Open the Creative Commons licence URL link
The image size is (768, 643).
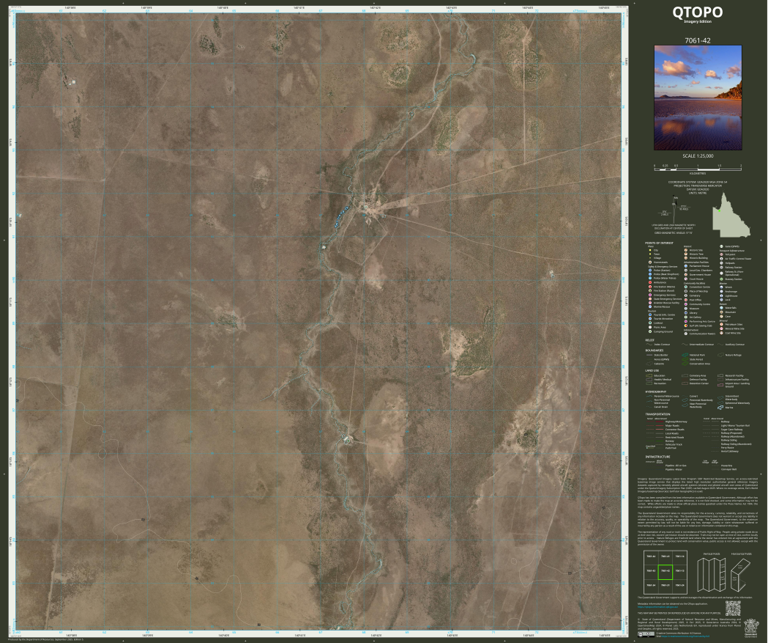pos(685,636)
